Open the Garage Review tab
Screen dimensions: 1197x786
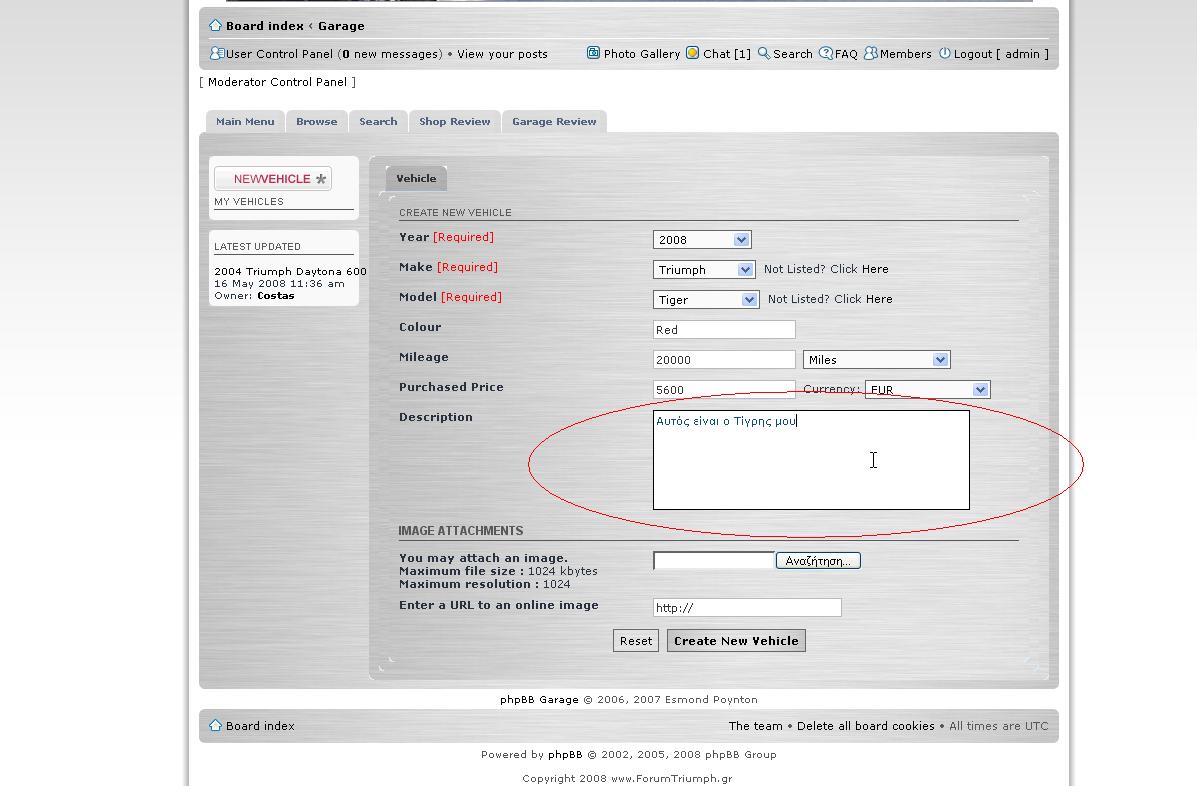pyautogui.click(x=554, y=122)
